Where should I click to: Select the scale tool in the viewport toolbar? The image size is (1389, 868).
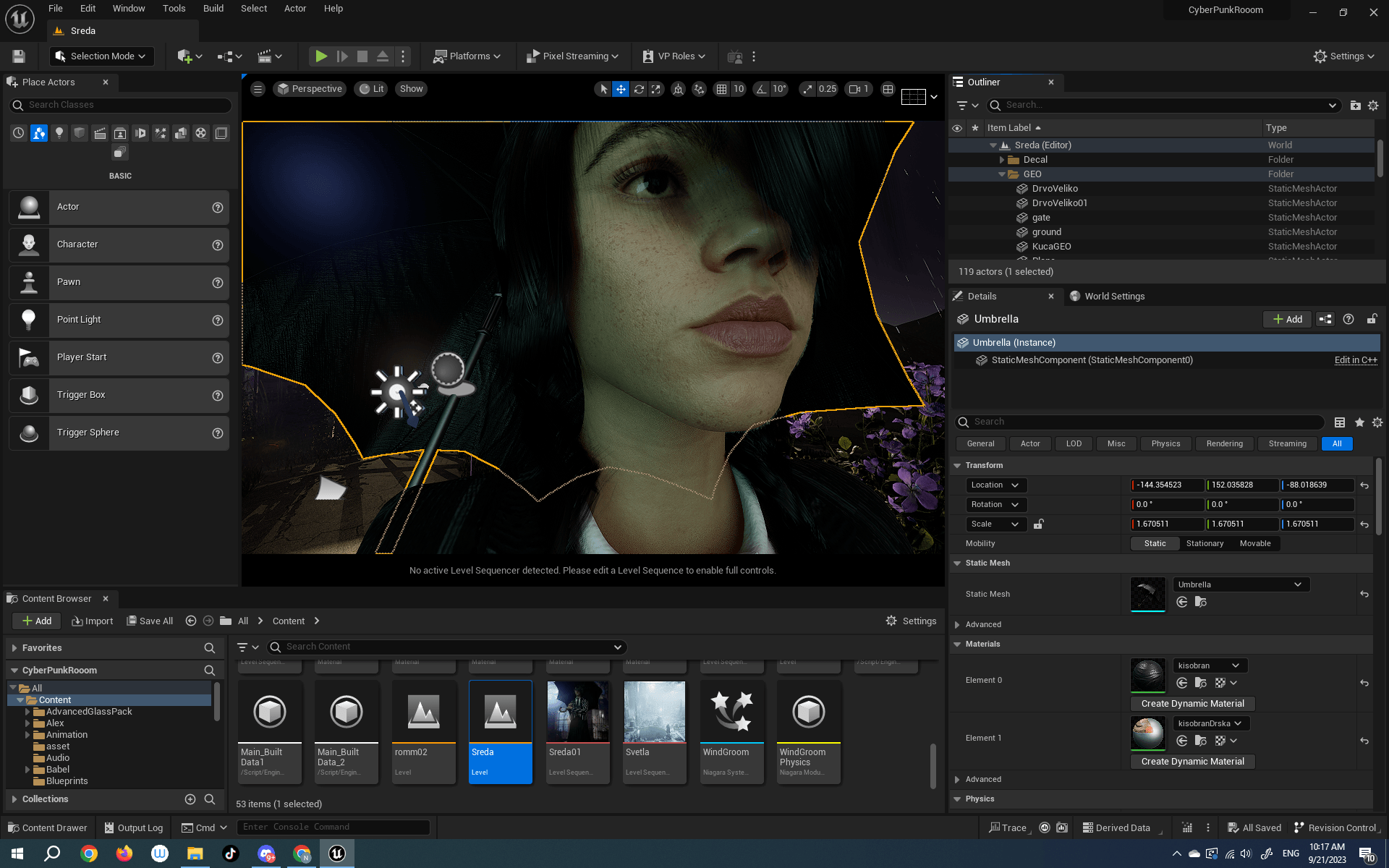click(656, 89)
